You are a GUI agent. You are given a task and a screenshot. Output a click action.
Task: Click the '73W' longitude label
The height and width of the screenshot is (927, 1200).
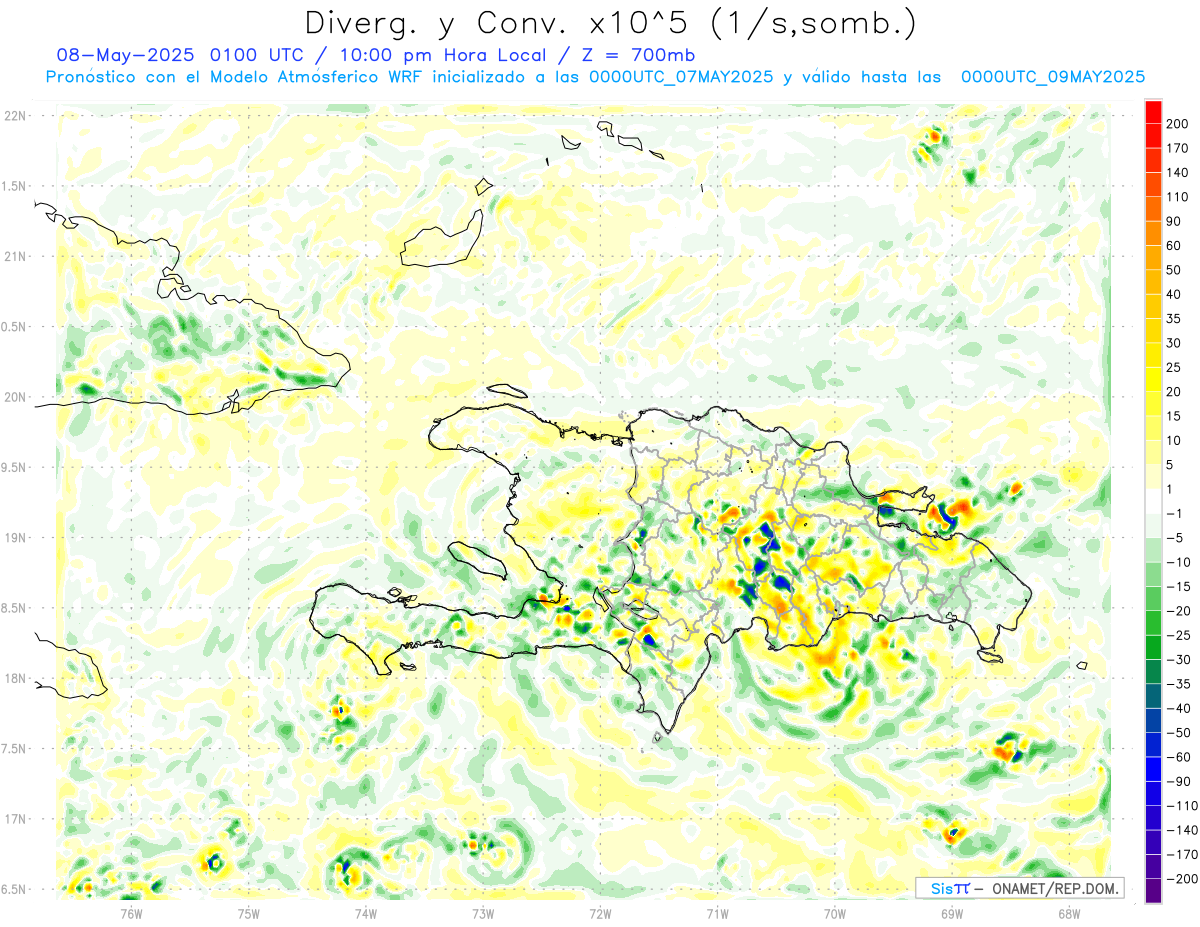coord(483,912)
